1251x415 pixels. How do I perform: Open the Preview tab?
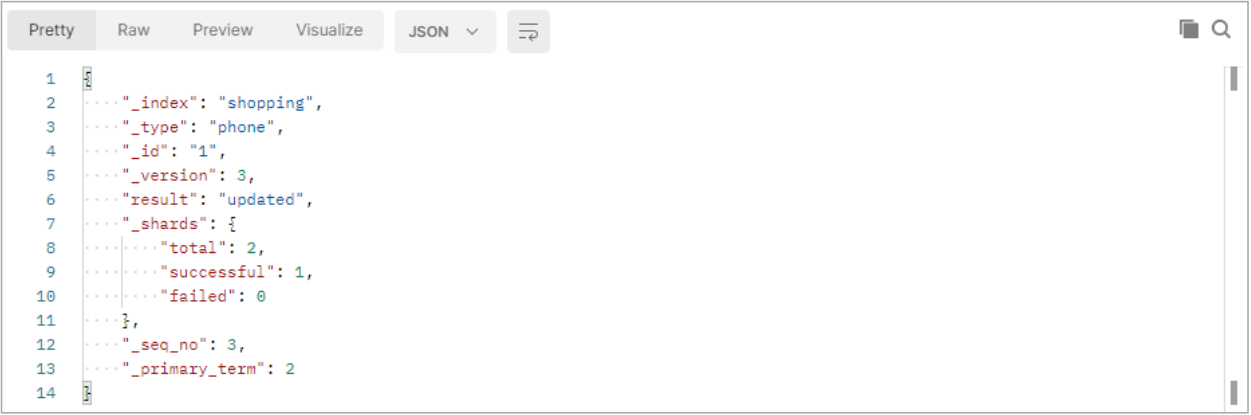tap(223, 30)
